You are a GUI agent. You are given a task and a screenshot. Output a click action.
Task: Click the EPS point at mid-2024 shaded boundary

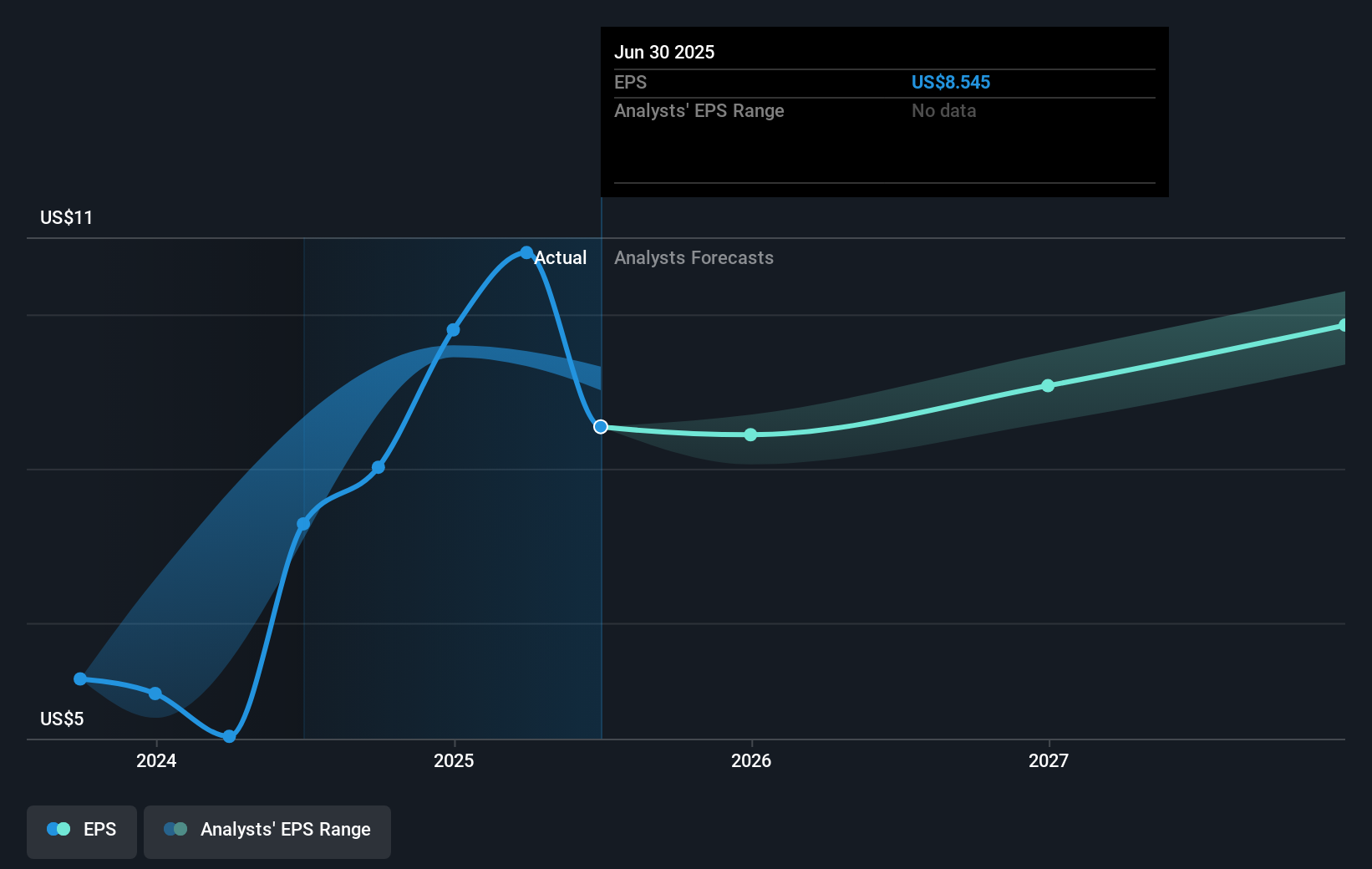point(303,524)
